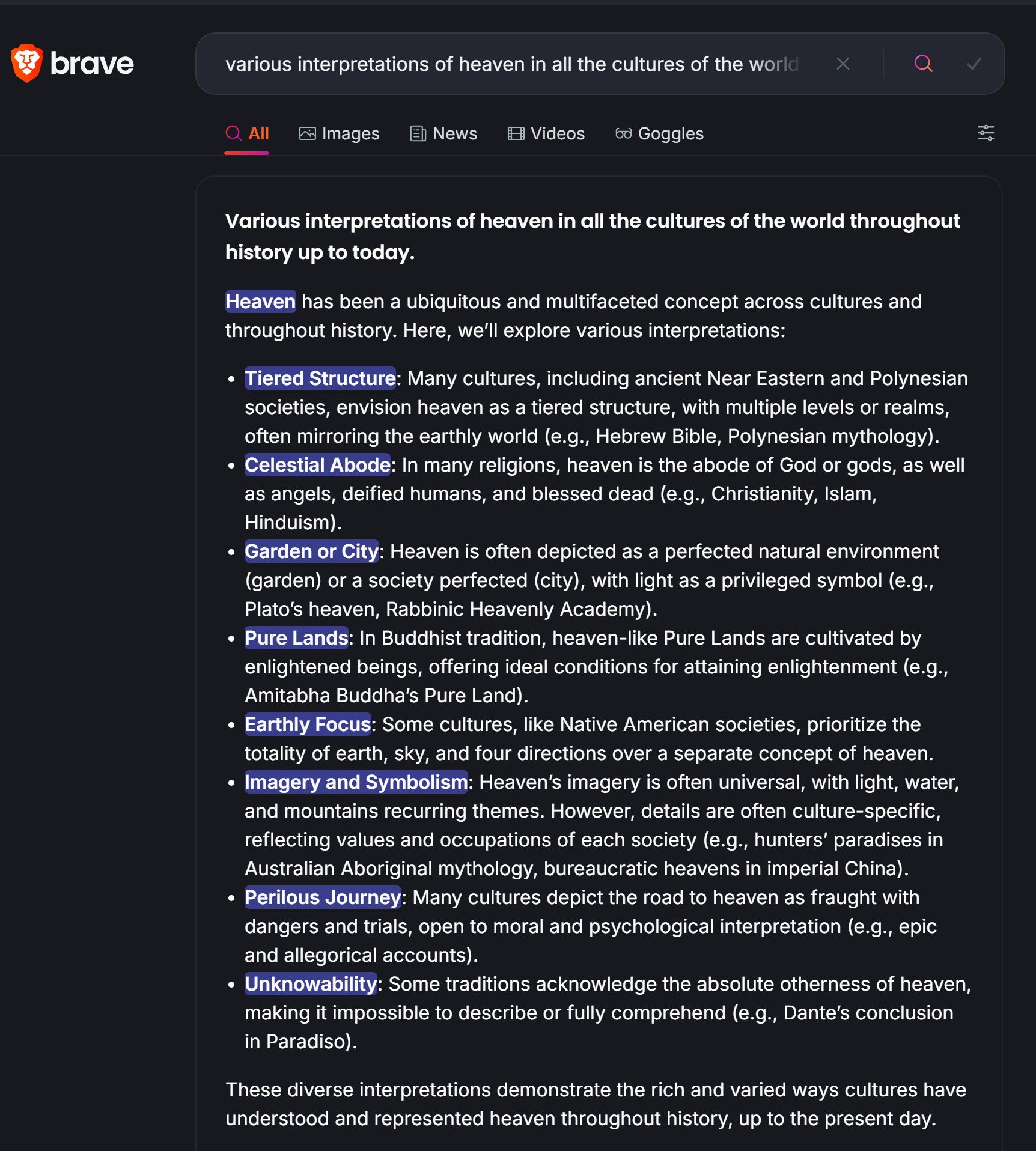
Task: Open the Videos tab
Action: tap(546, 133)
